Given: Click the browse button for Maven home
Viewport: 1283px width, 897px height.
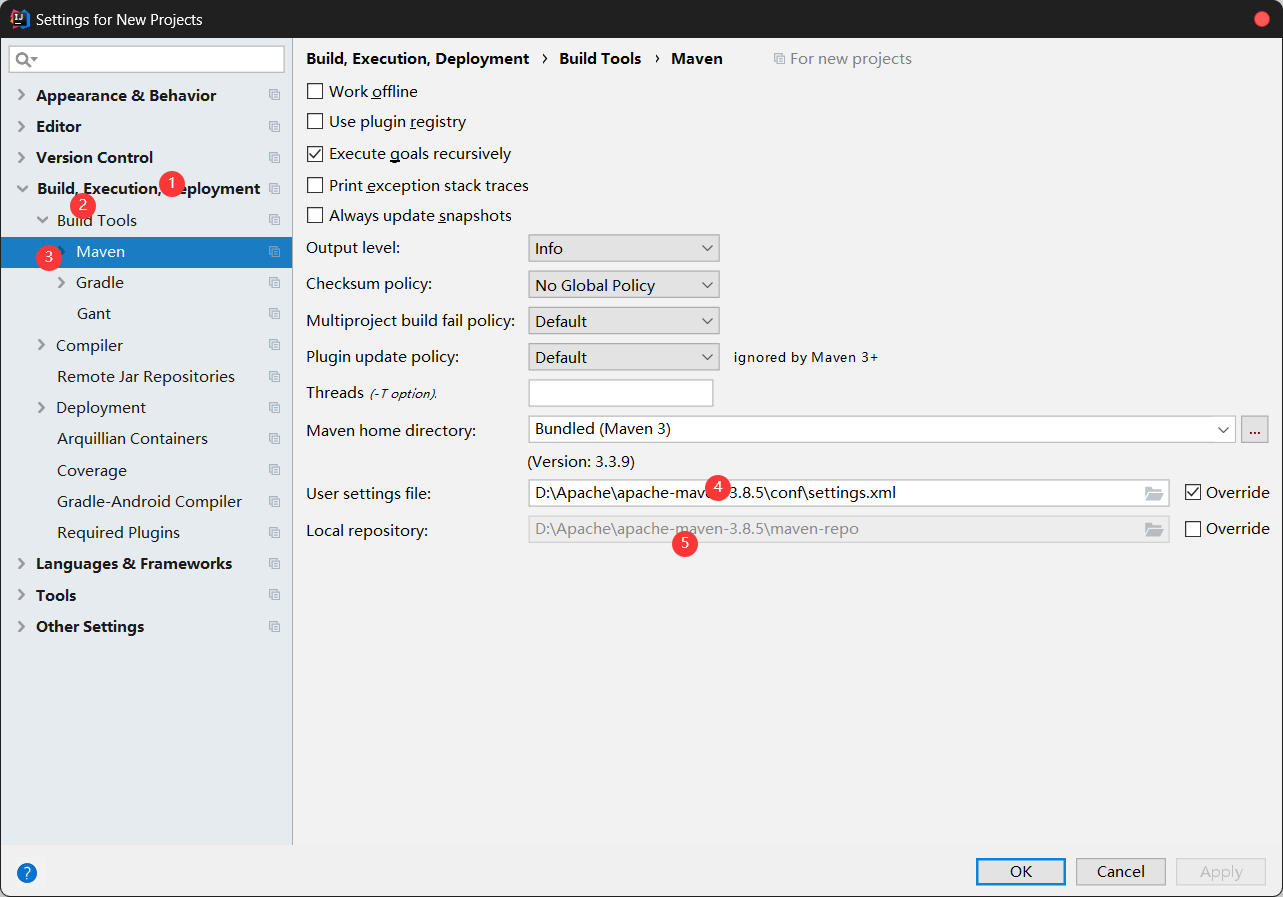Looking at the screenshot, I should (x=1255, y=429).
